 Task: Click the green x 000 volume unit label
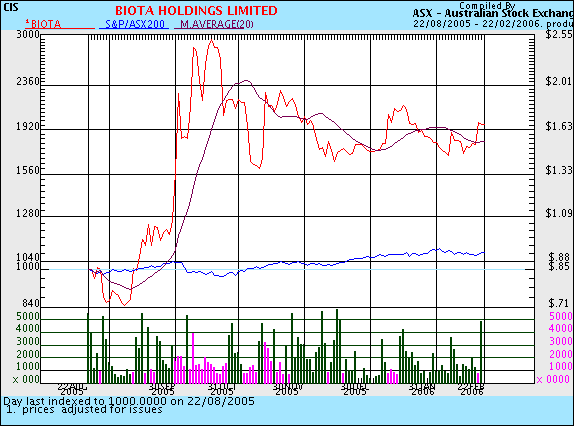tap(26, 380)
